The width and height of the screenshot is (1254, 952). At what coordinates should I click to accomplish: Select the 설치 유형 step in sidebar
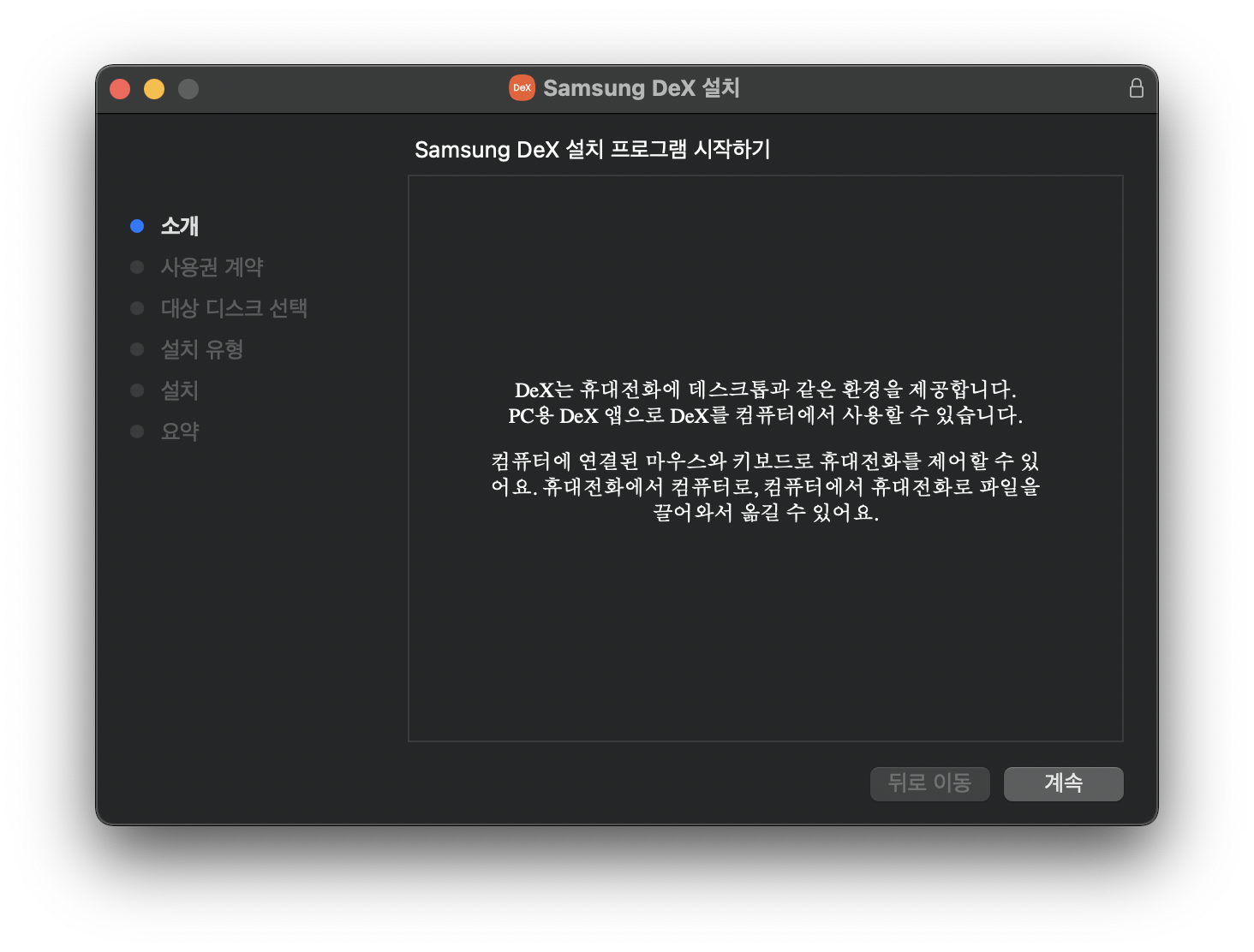202,349
